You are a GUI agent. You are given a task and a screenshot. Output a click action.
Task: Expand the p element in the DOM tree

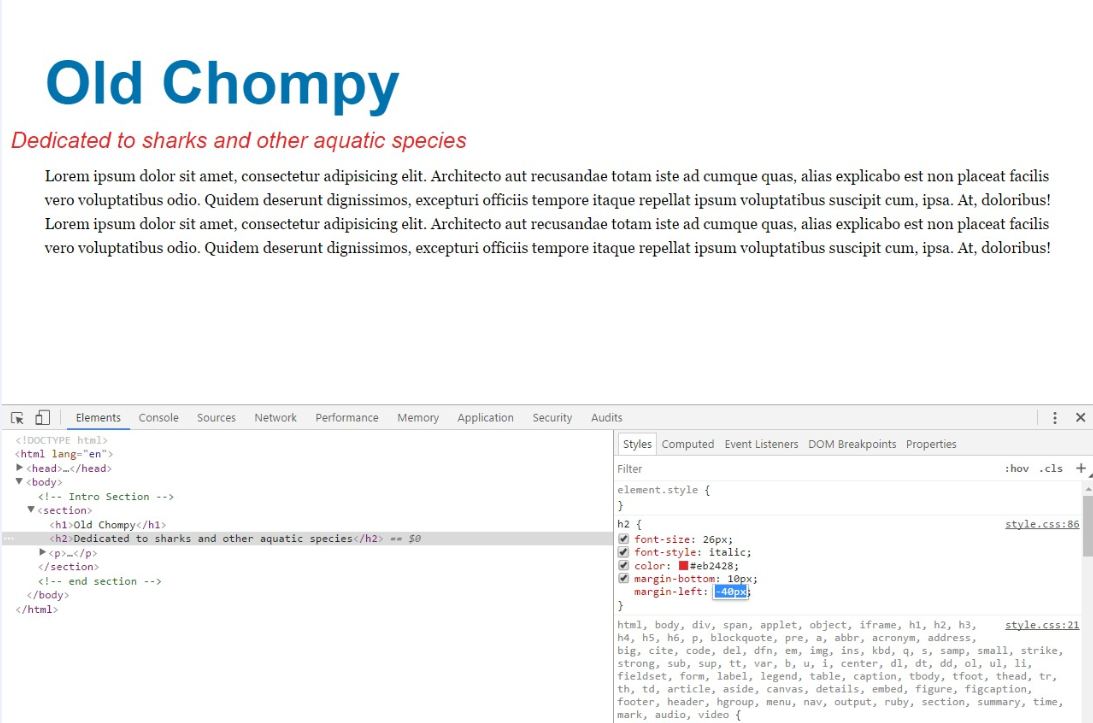tap(43, 553)
